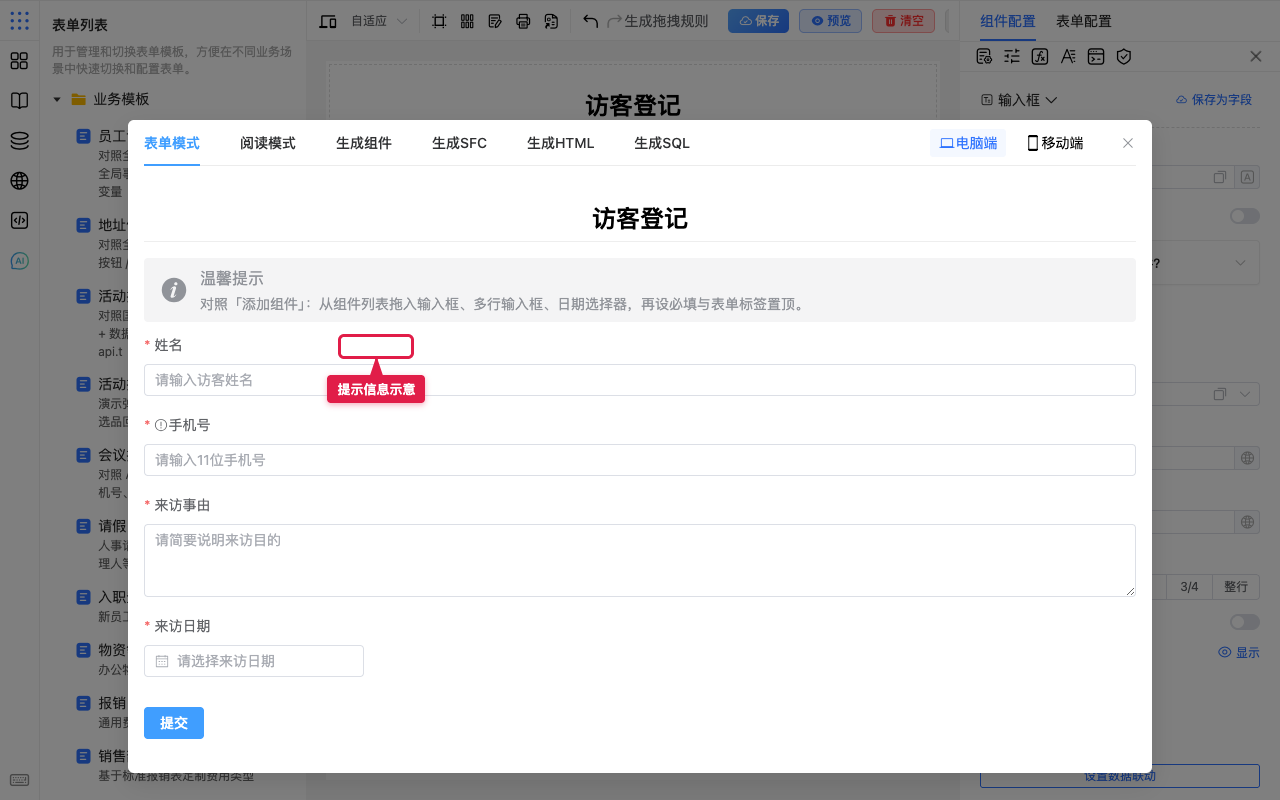Click the grid tiles icon in top toolbar
1280x800 pixels.
[x=467, y=21]
